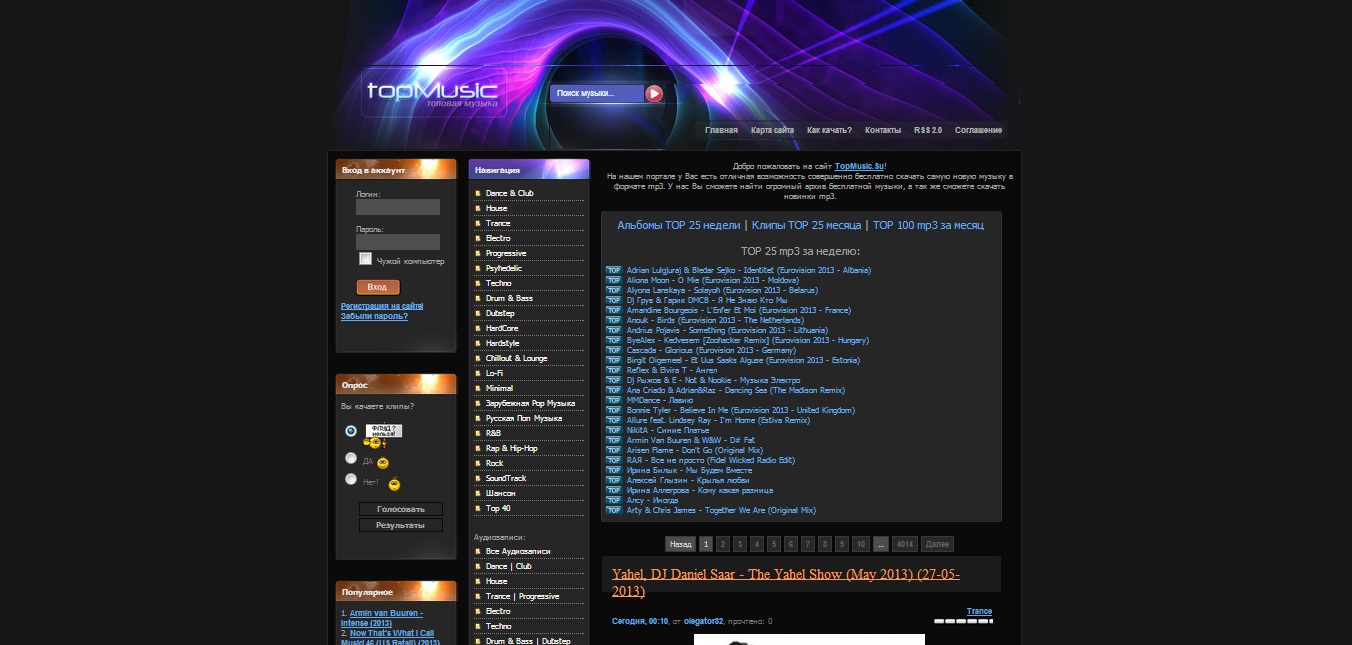Click the TOP badge beside Алсу - Иногда
The image size is (1352, 645).
pos(614,500)
